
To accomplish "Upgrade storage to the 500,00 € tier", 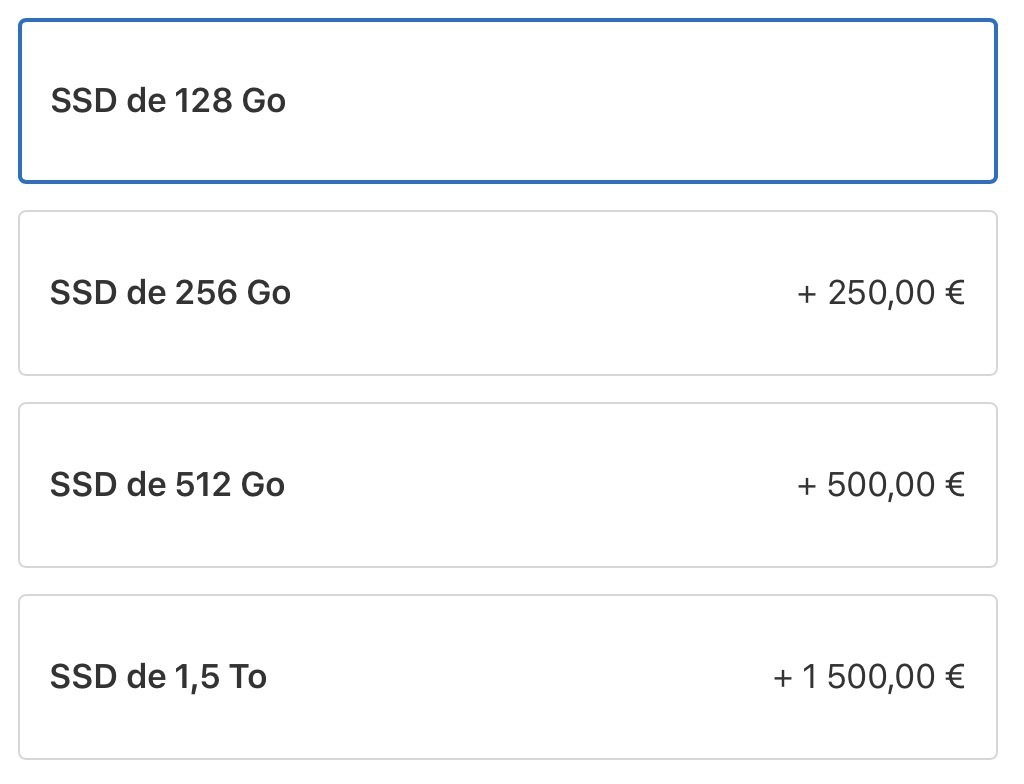I will click(x=507, y=485).
